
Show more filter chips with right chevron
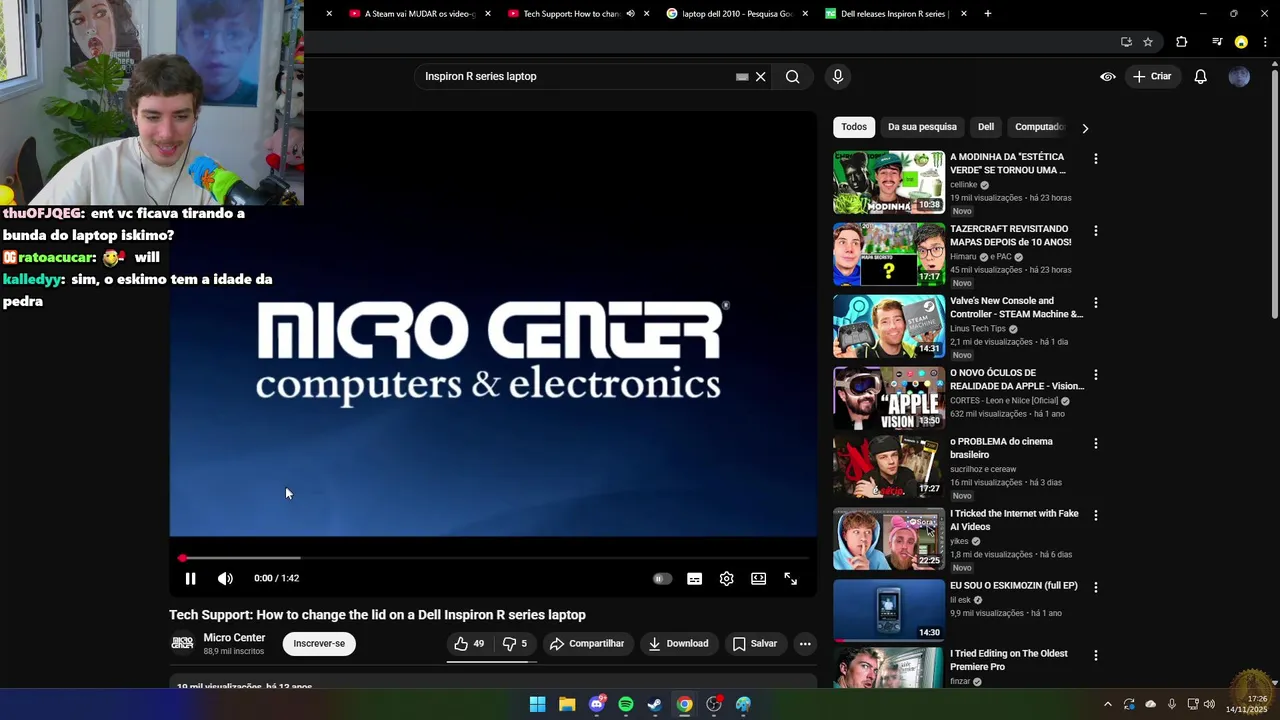coord(1085,128)
